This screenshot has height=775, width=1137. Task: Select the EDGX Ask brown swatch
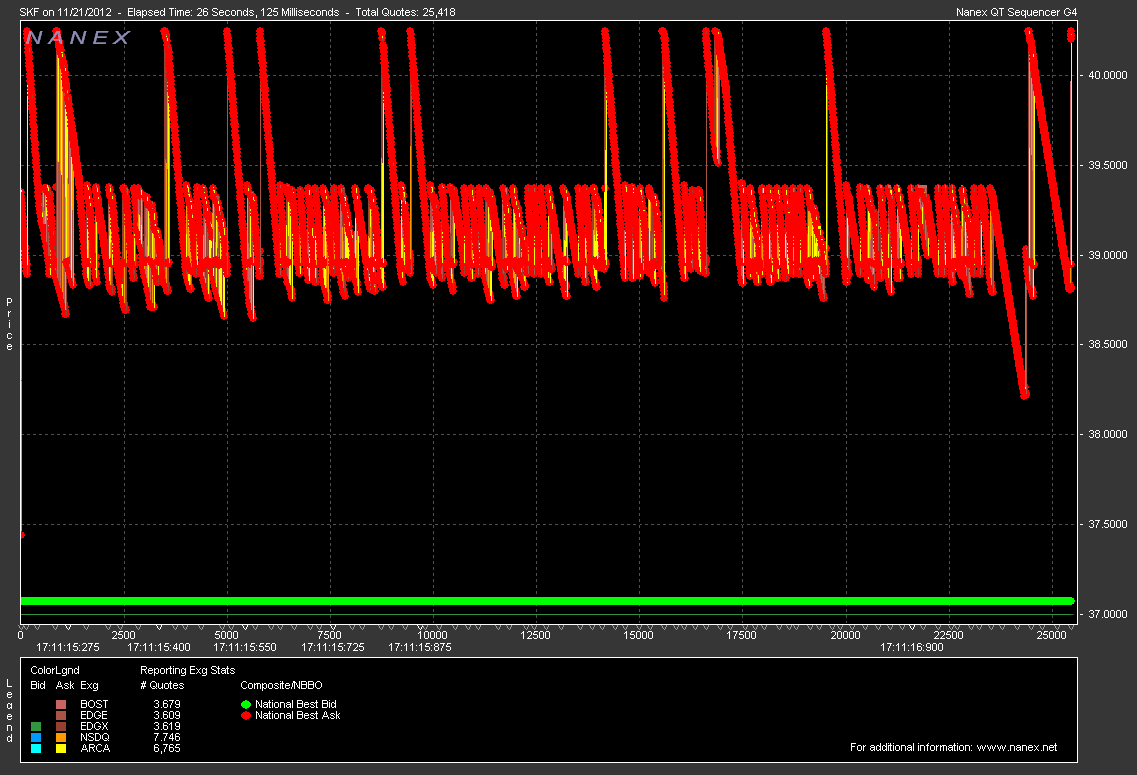point(61,726)
